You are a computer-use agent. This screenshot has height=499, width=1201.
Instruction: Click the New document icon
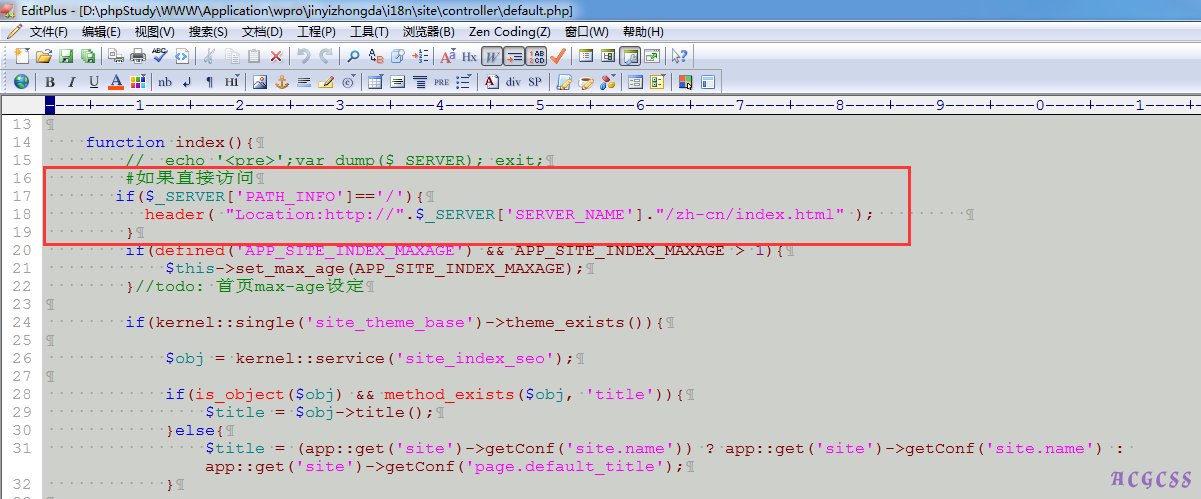pyautogui.click(x=22, y=56)
